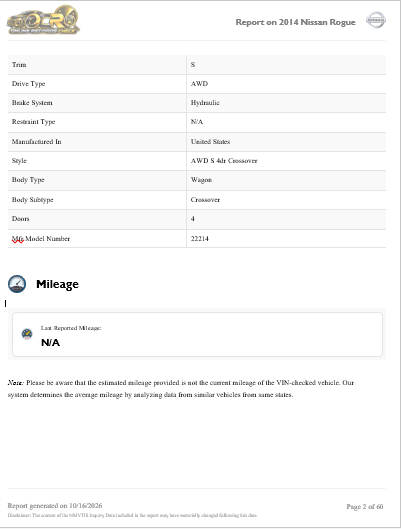Click the 'Style' row label

coord(19,161)
